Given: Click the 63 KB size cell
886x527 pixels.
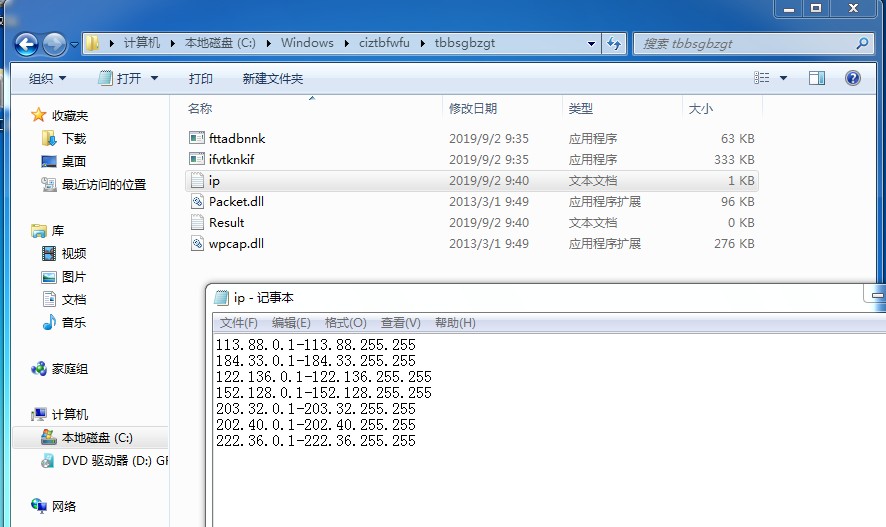Looking at the screenshot, I should 737,138.
